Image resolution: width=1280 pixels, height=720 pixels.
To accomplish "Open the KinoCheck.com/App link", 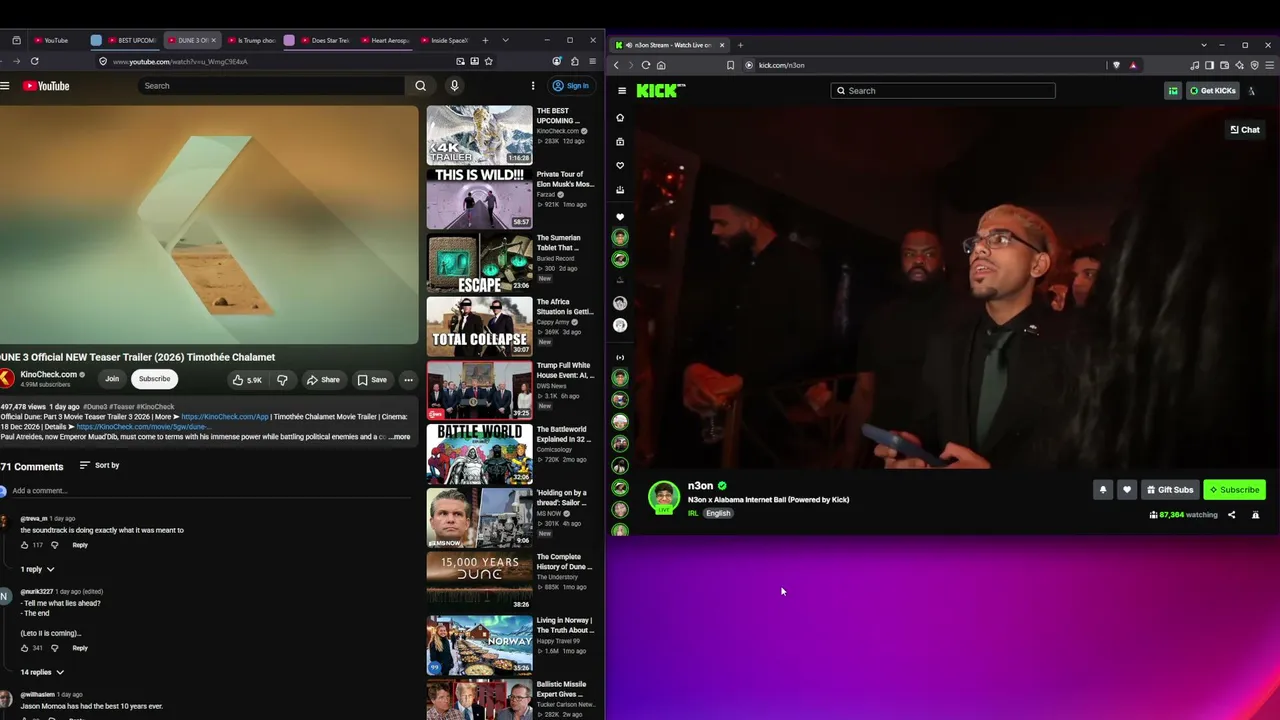I will (225, 417).
